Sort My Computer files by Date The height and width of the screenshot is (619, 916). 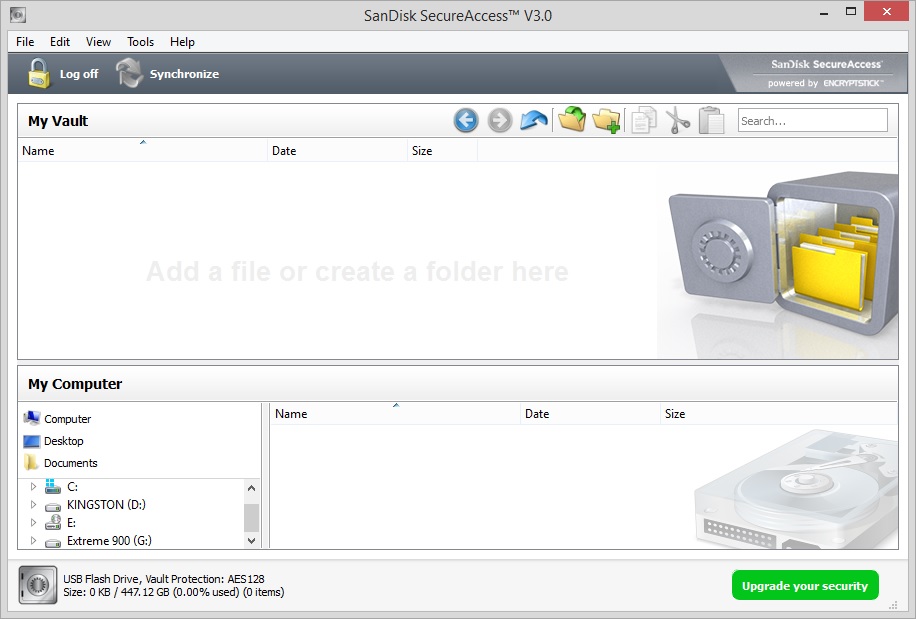click(591, 413)
